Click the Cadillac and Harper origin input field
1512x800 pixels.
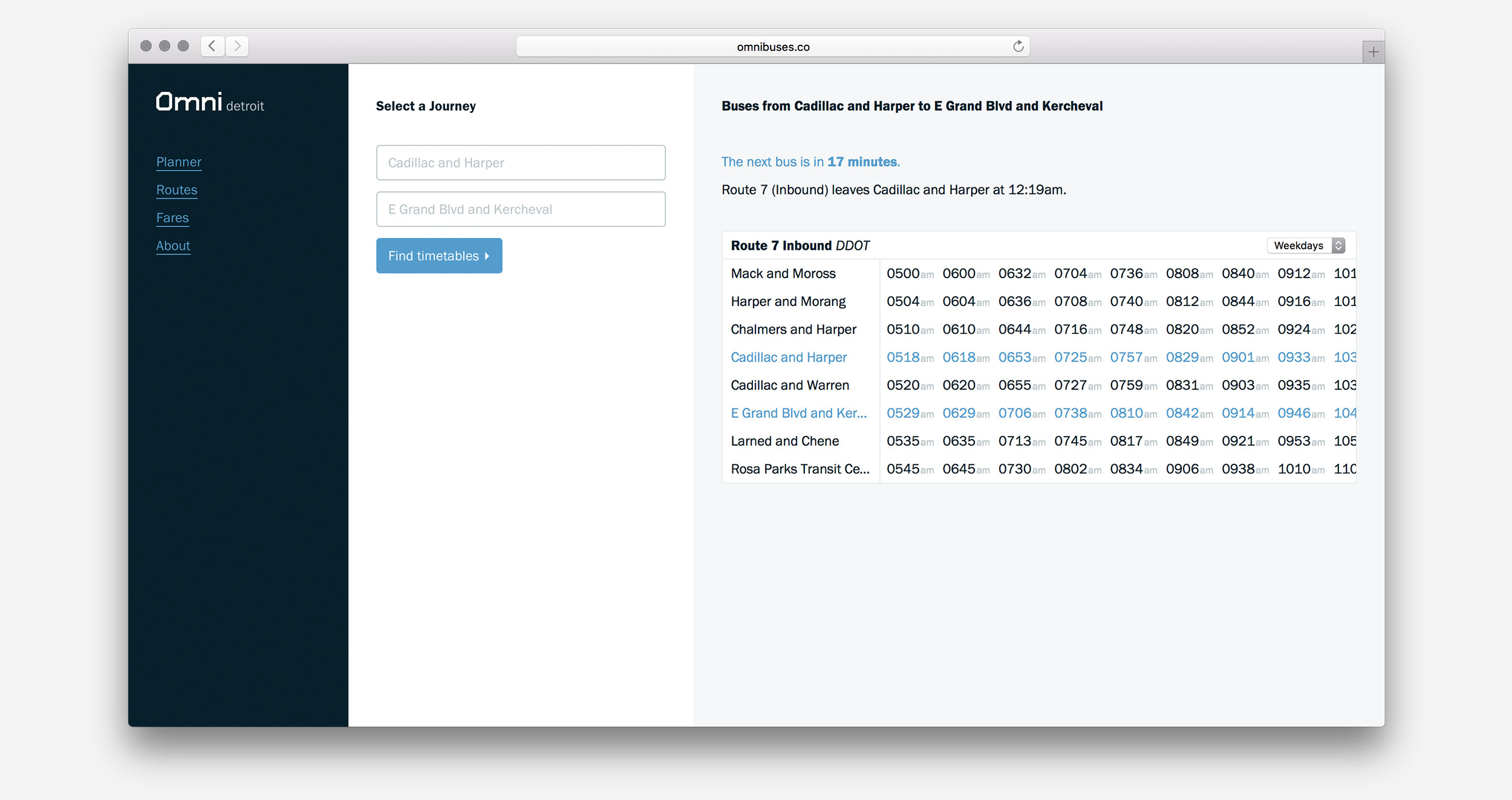click(520, 162)
